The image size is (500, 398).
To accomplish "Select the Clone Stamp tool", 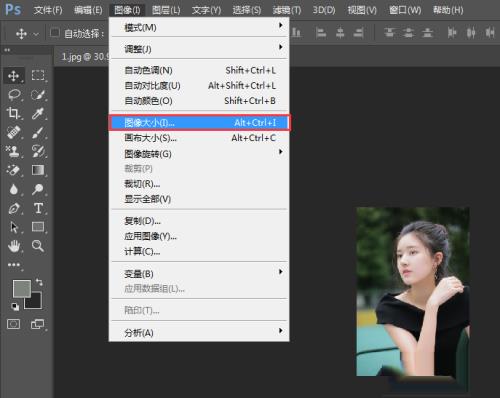I will click(14, 151).
